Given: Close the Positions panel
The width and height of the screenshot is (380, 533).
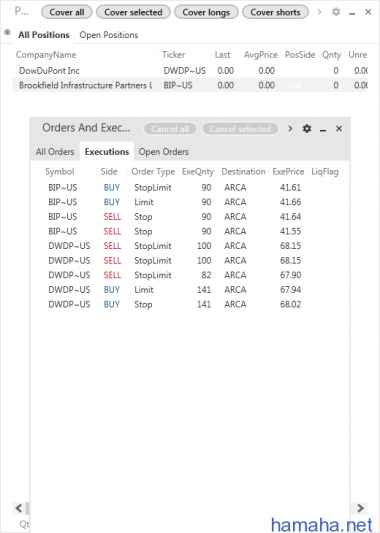Looking at the screenshot, I should pos(368,12).
